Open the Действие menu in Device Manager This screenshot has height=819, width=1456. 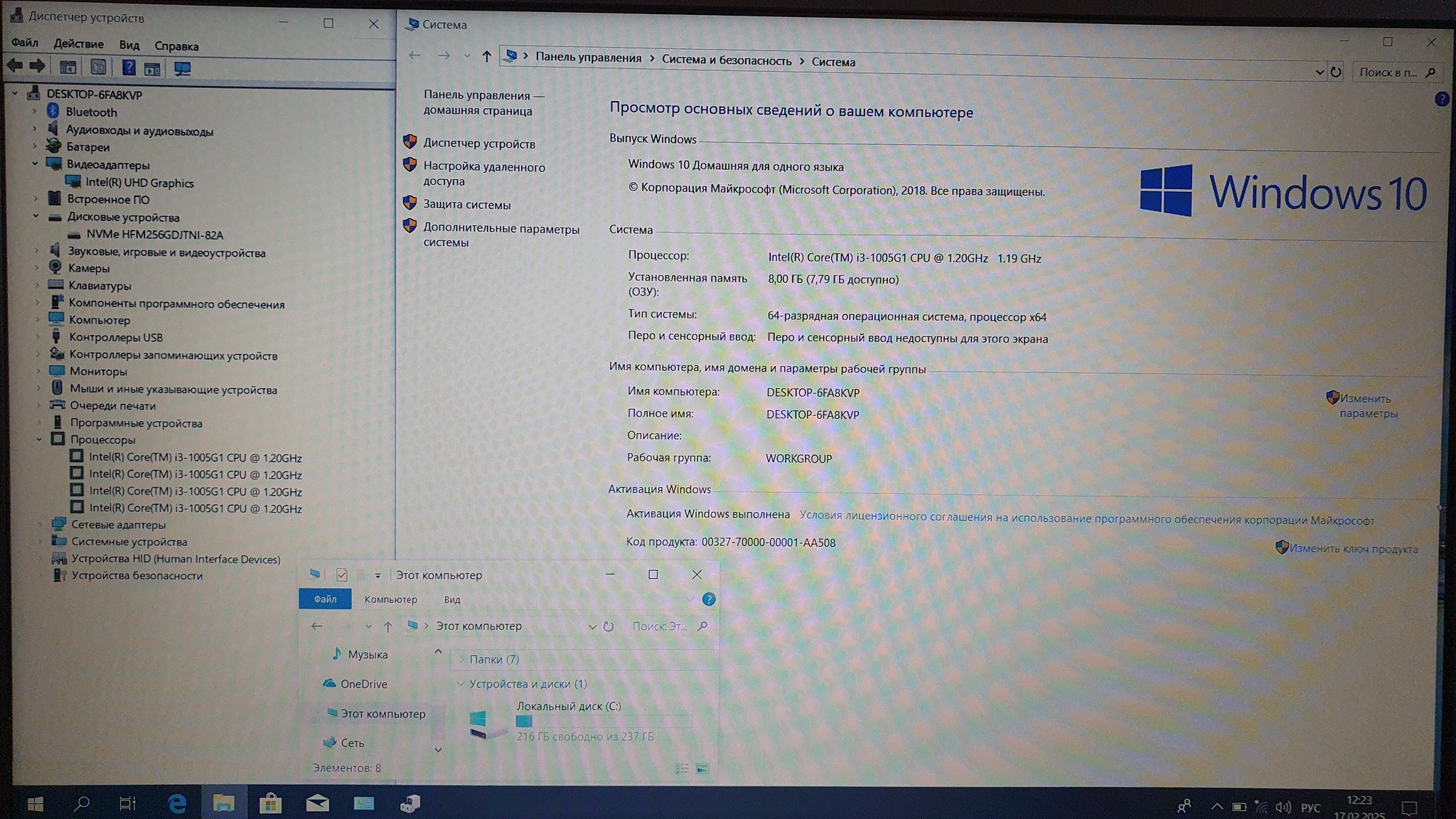pyautogui.click(x=78, y=44)
